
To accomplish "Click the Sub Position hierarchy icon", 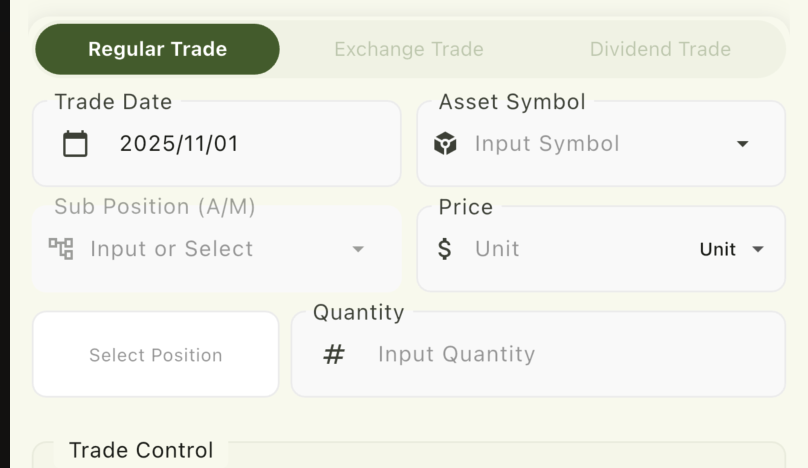I will [x=61, y=249].
